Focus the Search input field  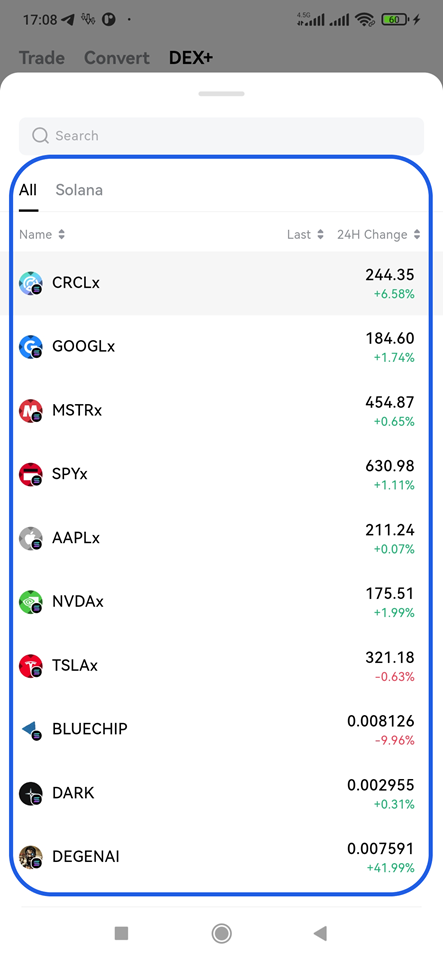222,136
